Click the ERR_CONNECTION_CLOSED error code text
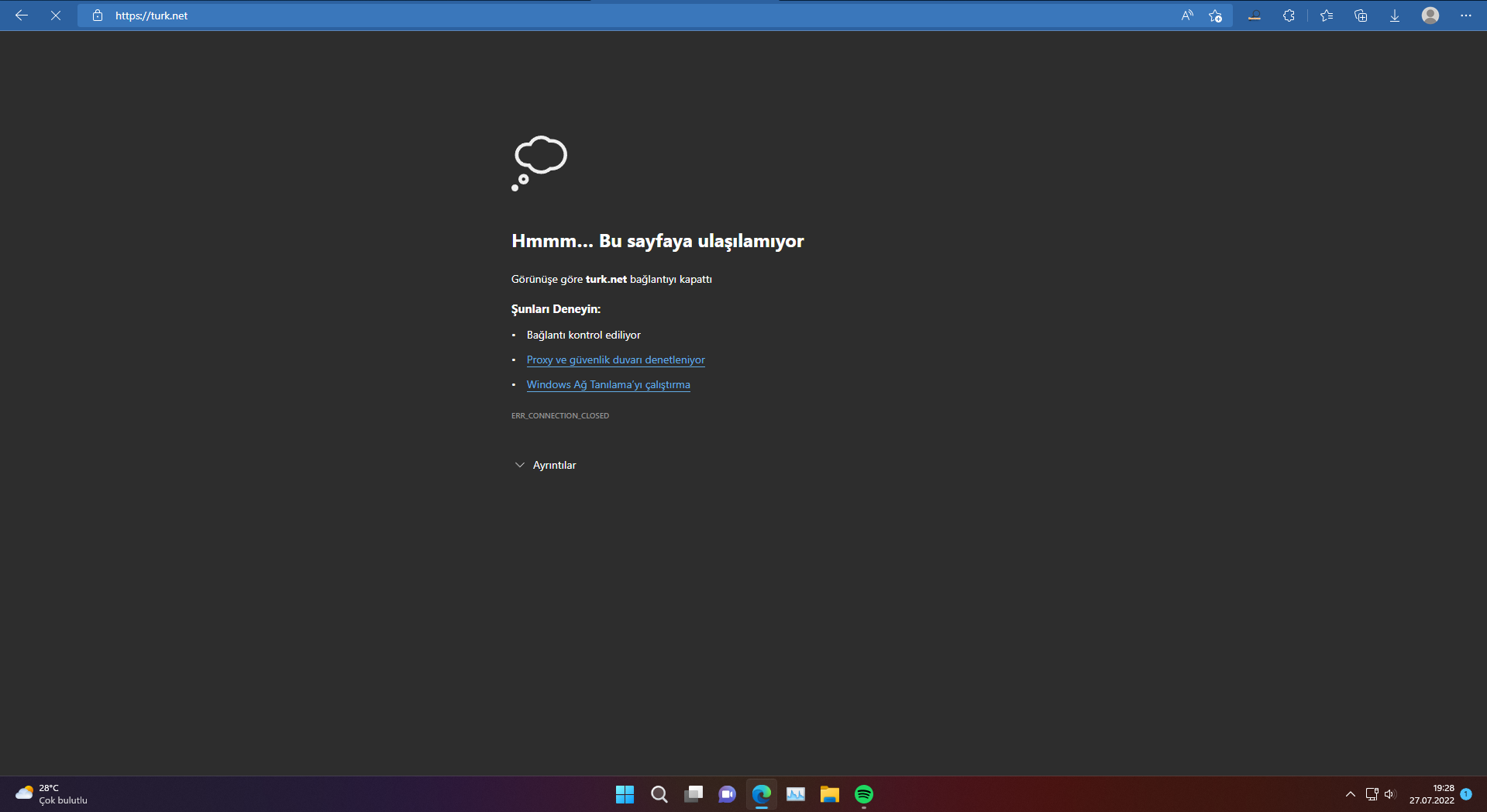Screen dimensions: 1487x812 560,416
